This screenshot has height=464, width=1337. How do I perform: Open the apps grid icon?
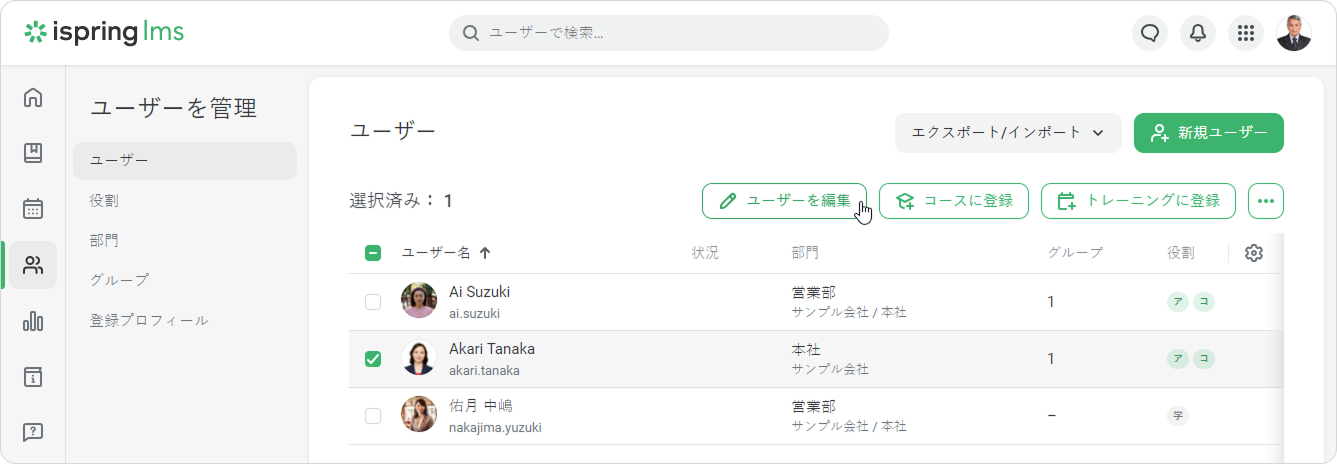click(1246, 33)
